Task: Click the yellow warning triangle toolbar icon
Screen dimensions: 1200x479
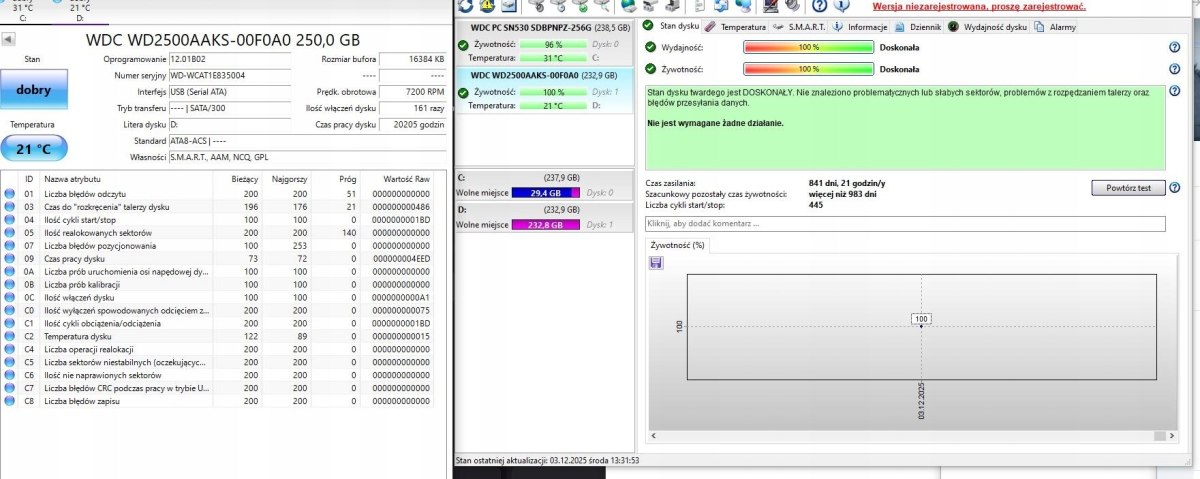Action: click(487, 6)
